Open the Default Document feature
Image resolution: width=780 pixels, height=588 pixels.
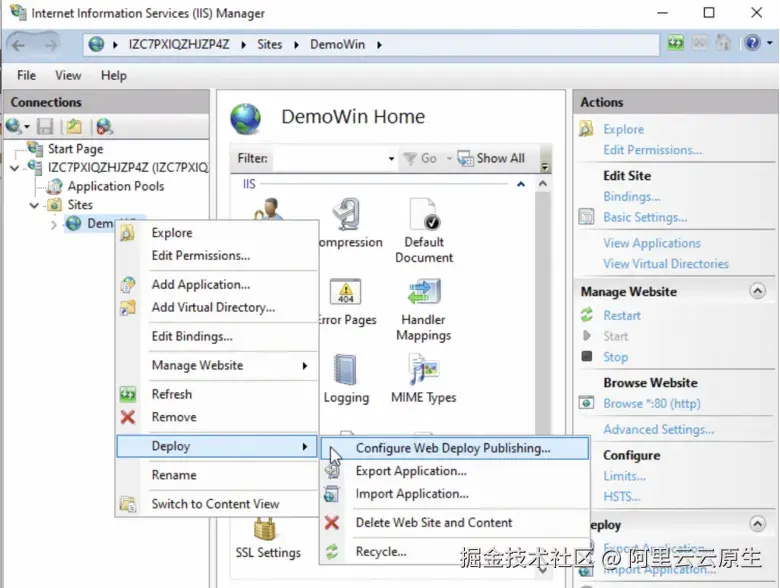(x=424, y=231)
